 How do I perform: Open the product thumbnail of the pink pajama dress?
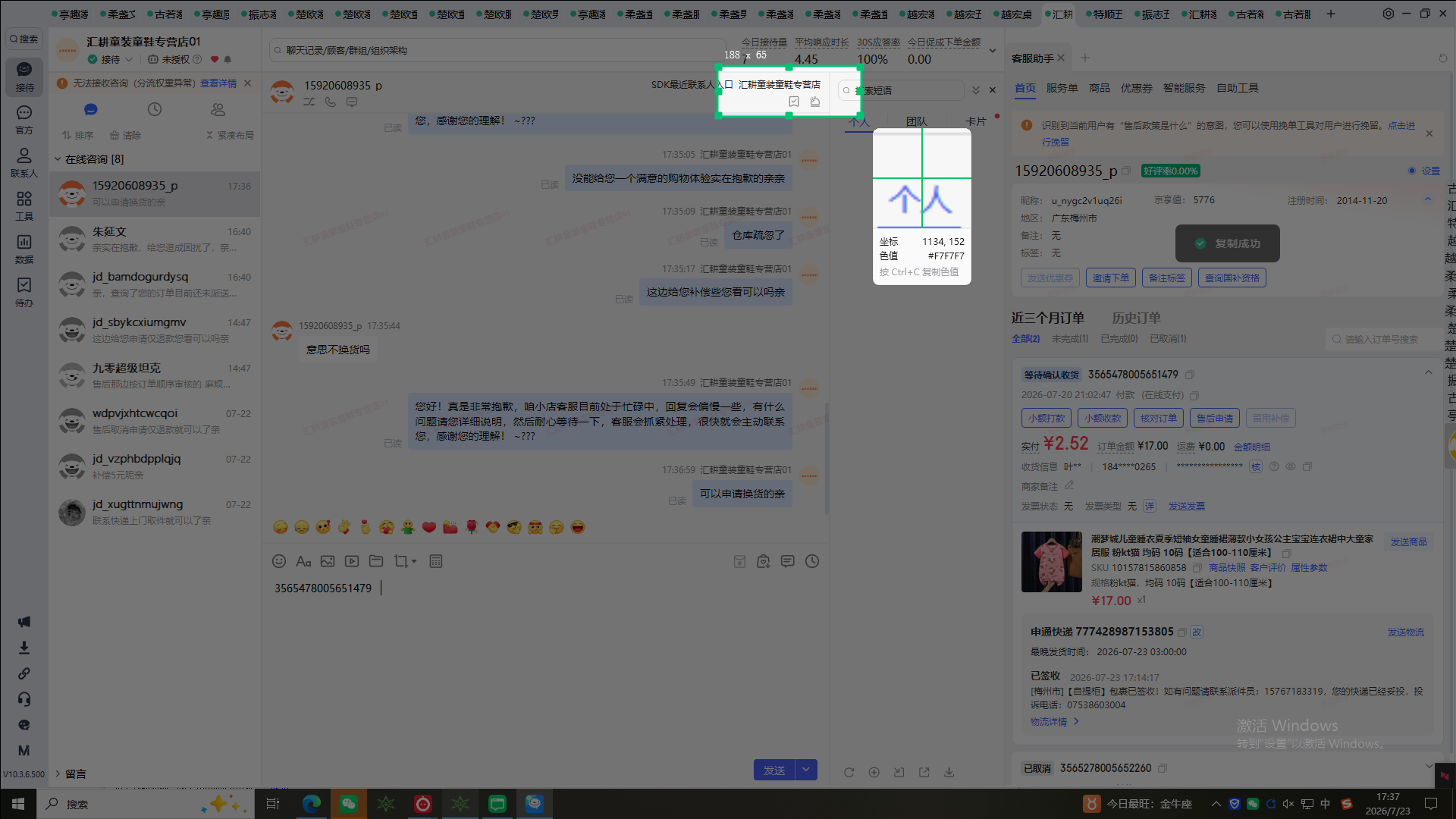coord(1052,562)
